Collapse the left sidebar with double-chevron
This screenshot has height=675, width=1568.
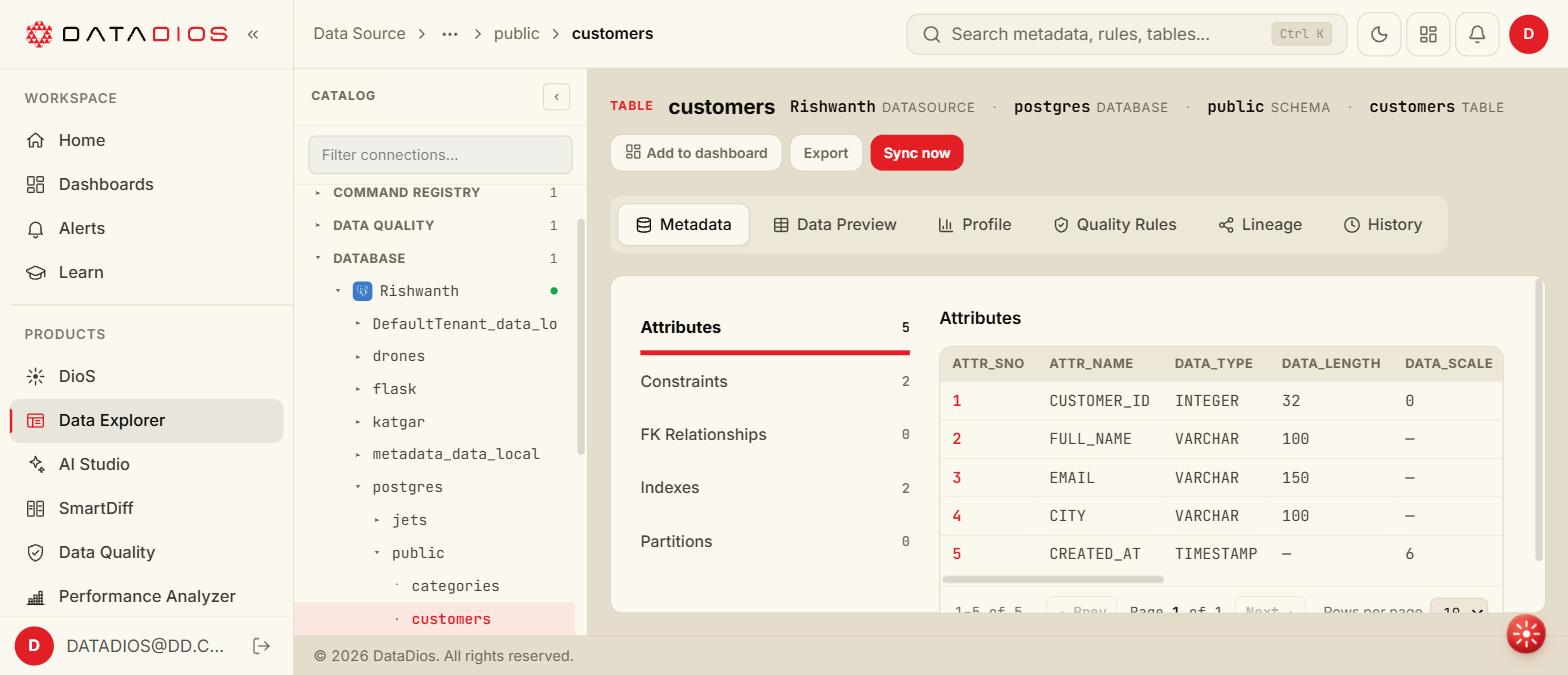coord(253,34)
